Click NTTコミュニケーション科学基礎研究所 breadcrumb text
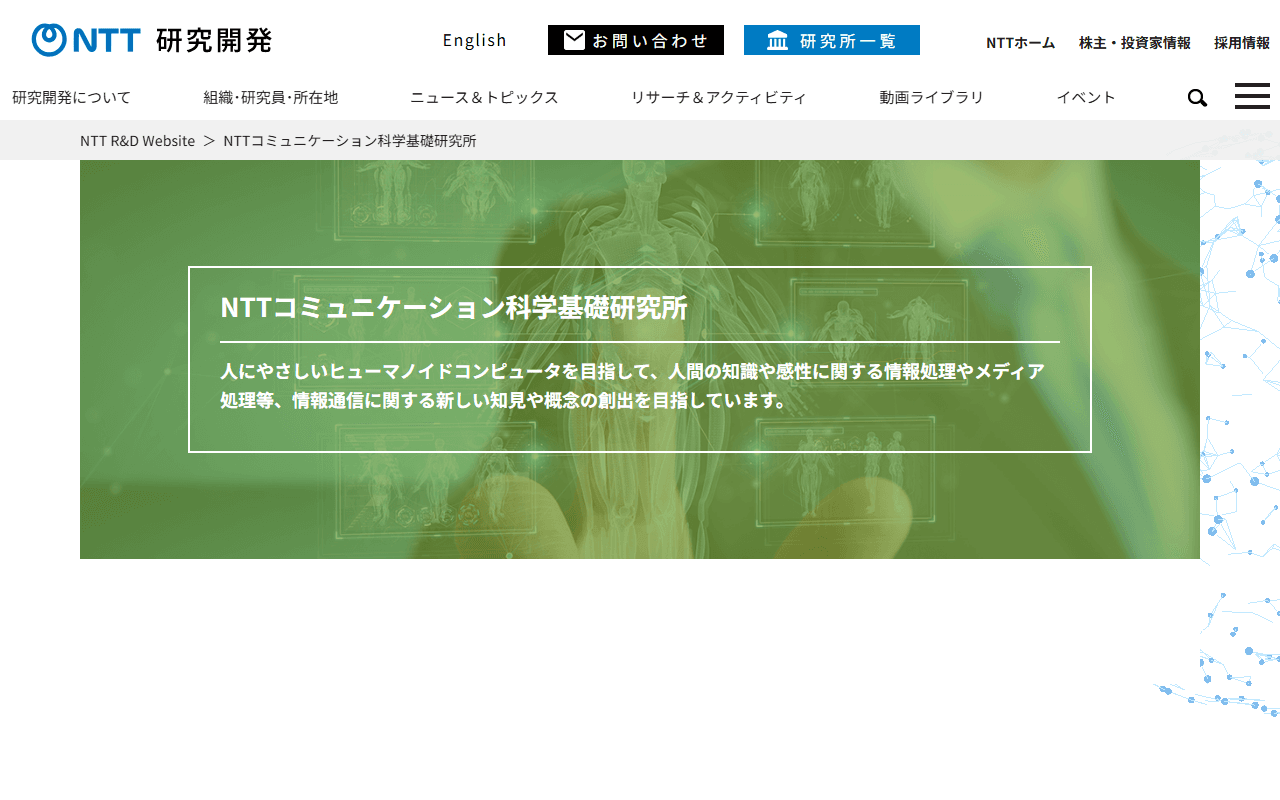This screenshot has height=800, width=1280. (350, 141)
